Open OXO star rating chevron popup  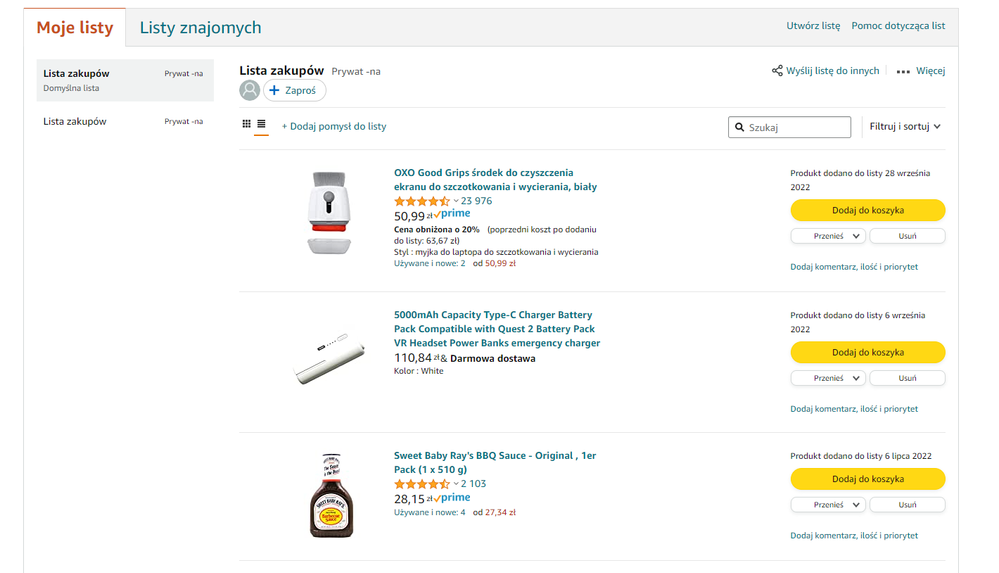[456, 202]
